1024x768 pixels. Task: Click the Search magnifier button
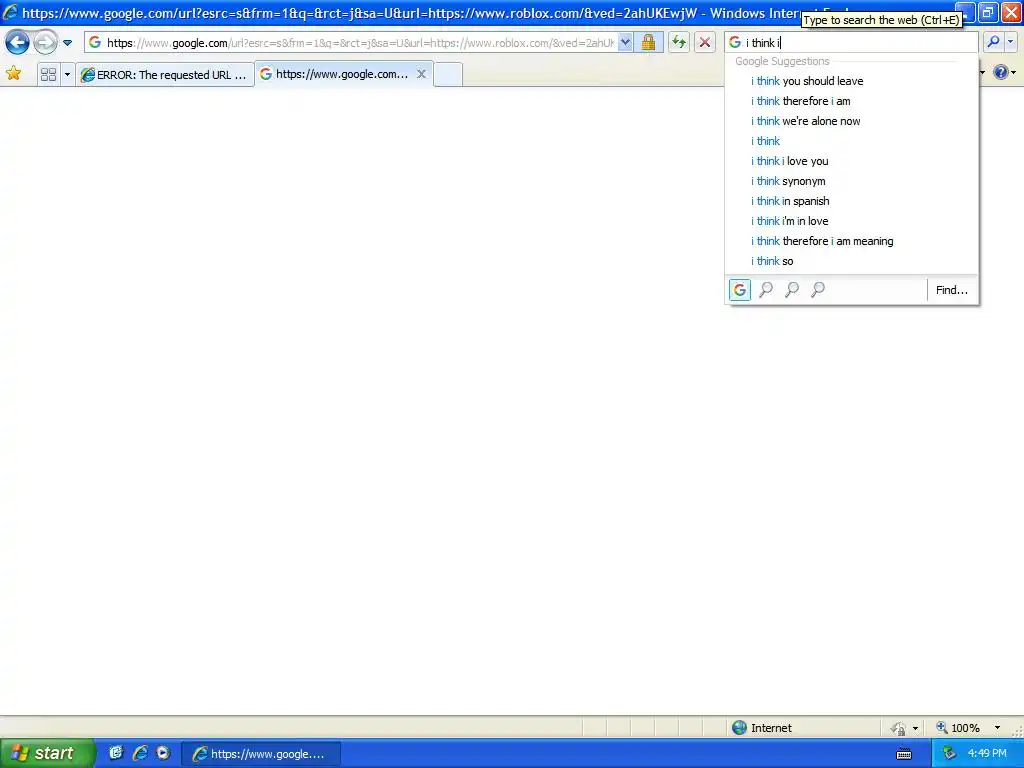tap(993, 42)
